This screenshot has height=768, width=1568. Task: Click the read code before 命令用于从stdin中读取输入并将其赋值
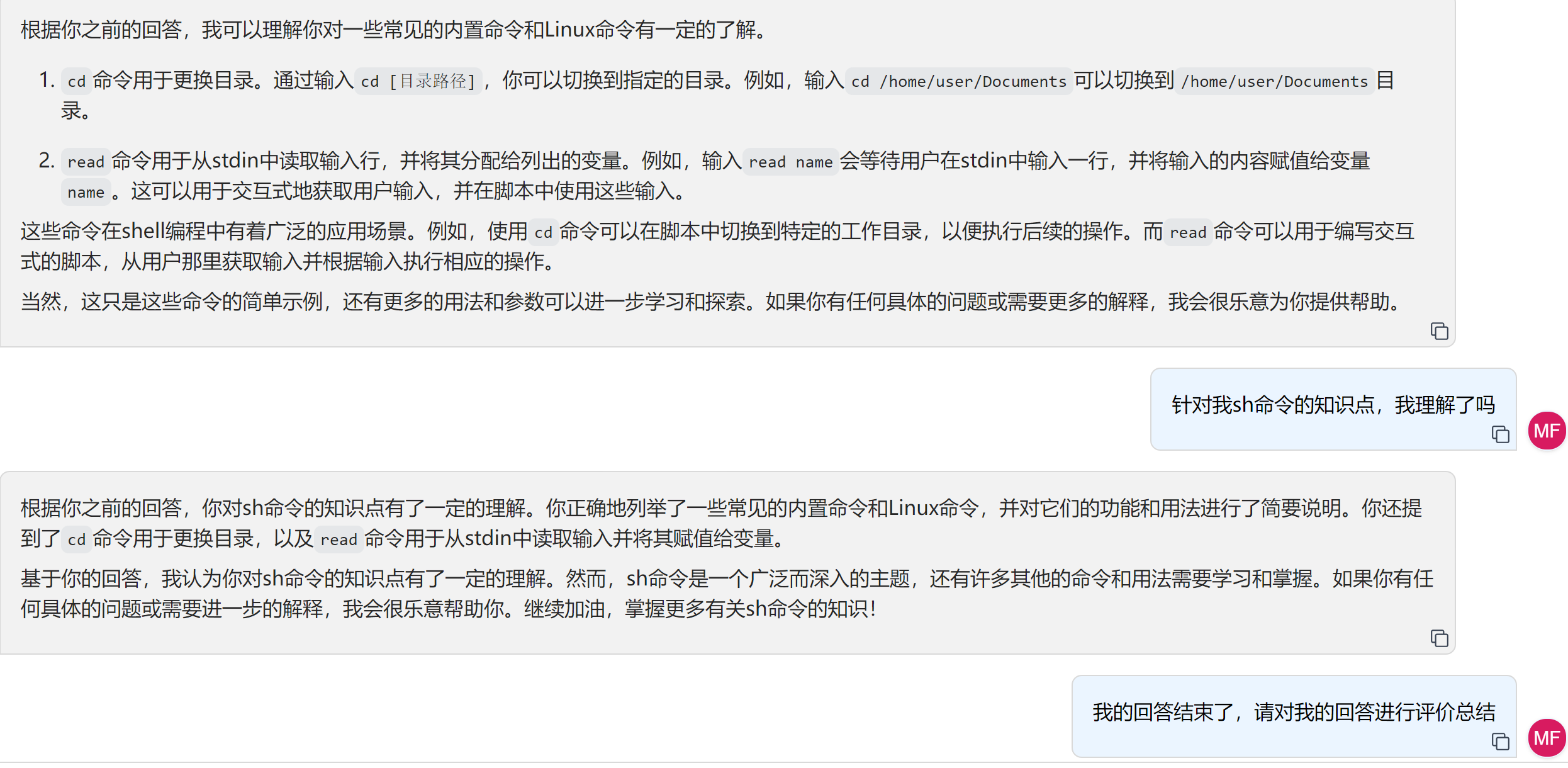(339, 539)
